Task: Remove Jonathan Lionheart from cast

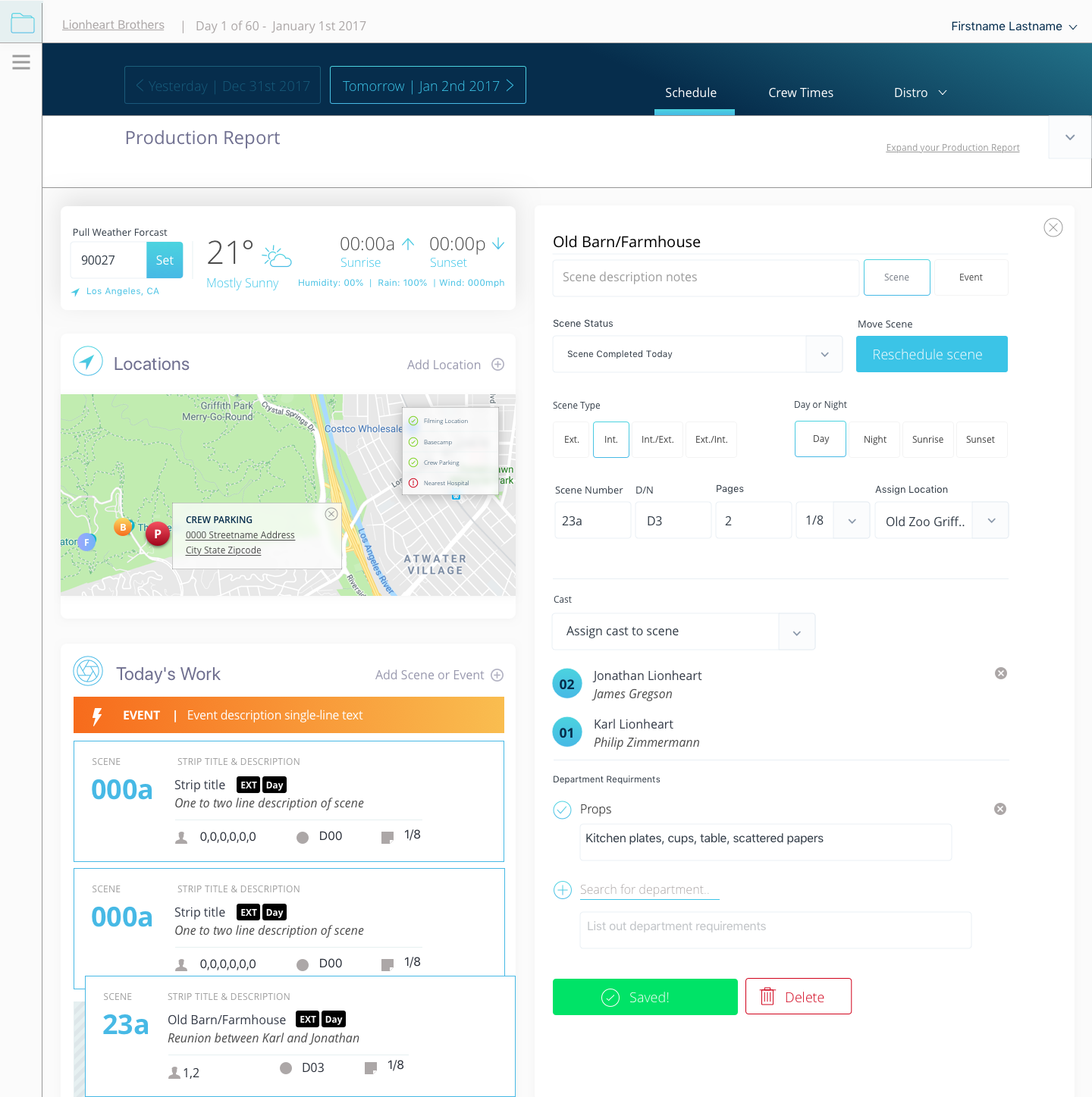Action: click(1001, 673)
